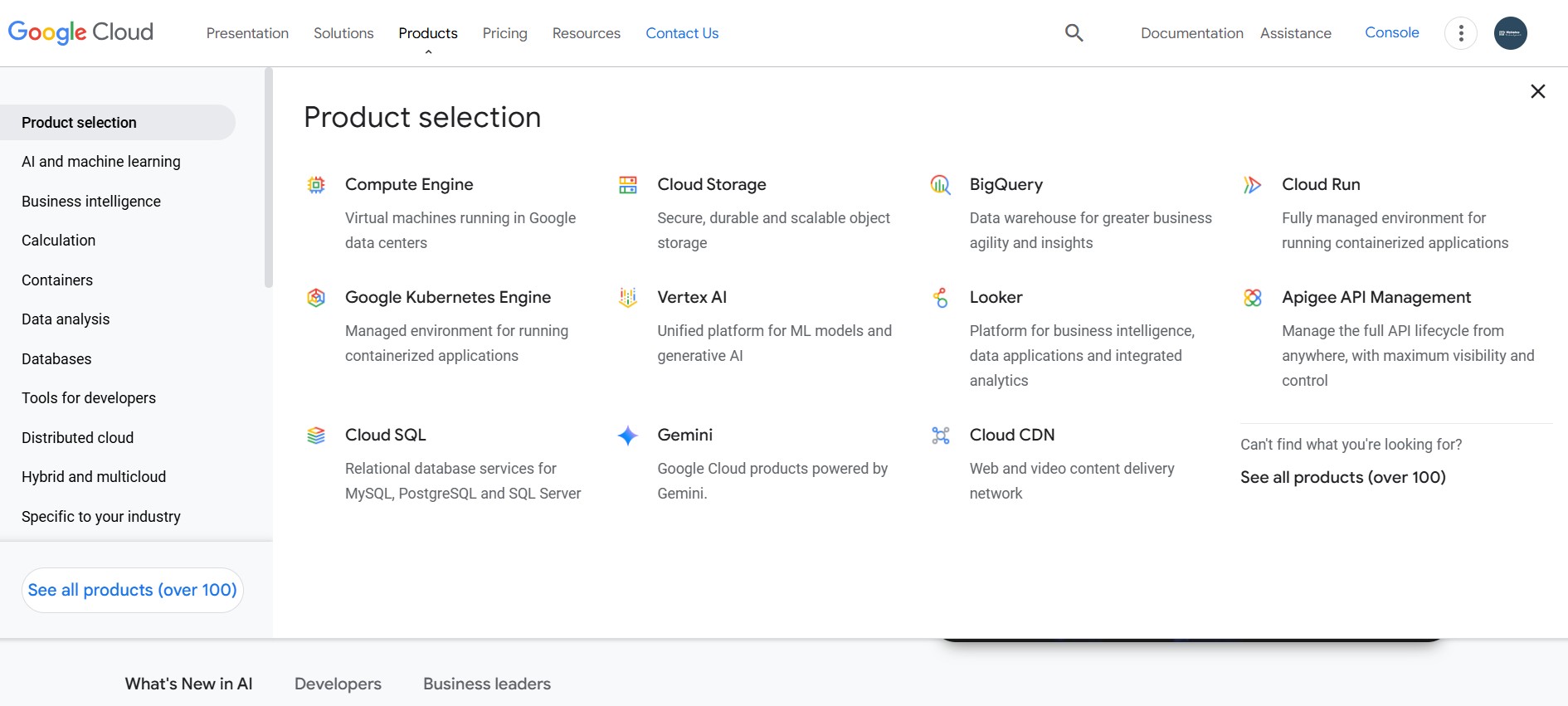Open search with the magnifier icon
The height and width of the screenshot is (706, 1568).
pyautogui.click(x=1074, y=33)
